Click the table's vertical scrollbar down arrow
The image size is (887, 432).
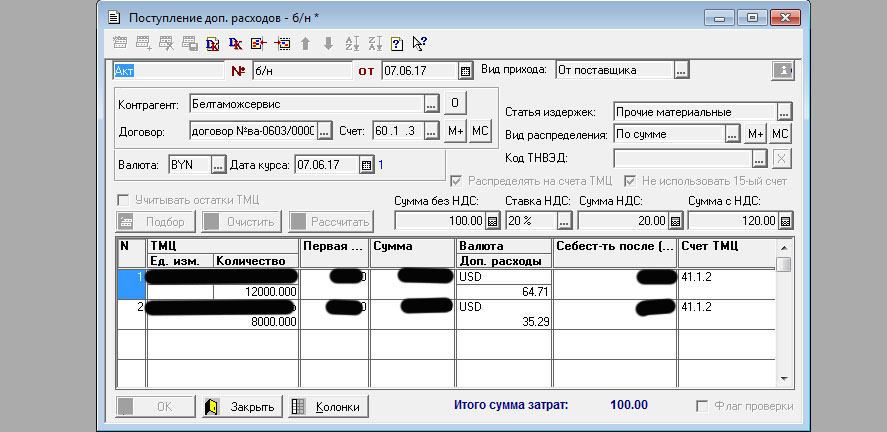tap(785, 380)
